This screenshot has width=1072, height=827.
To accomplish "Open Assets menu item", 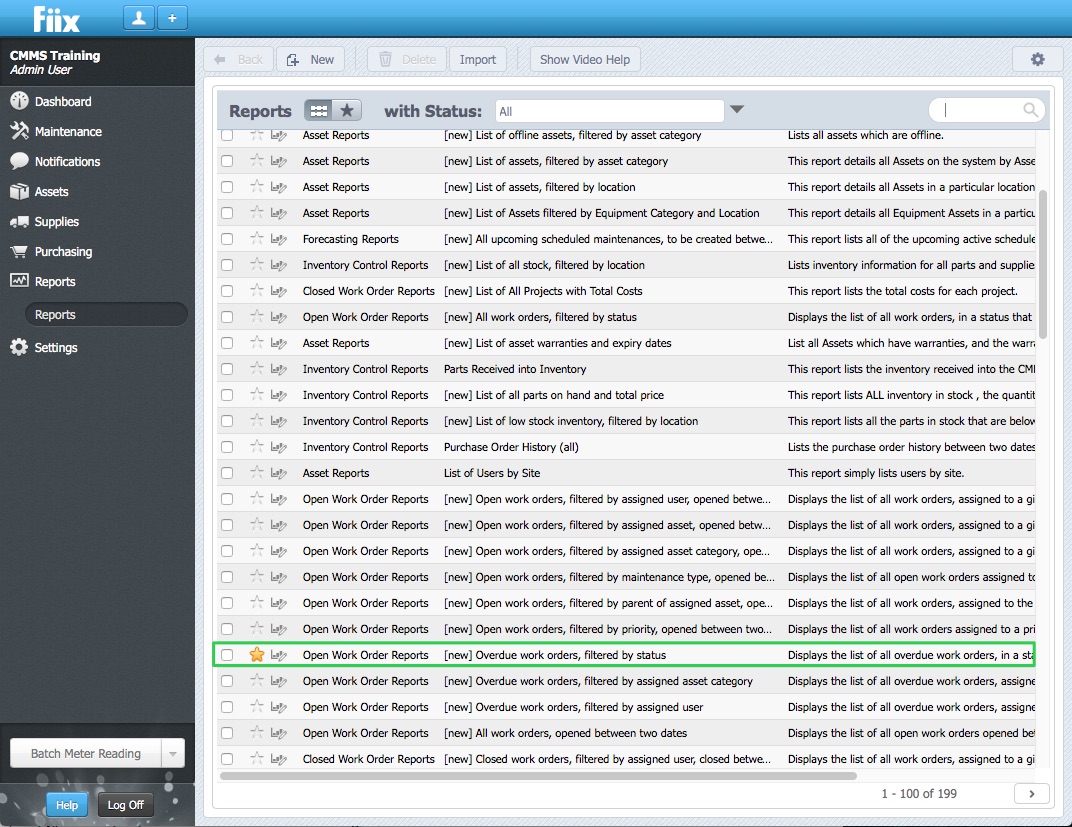I will [51, 191].
